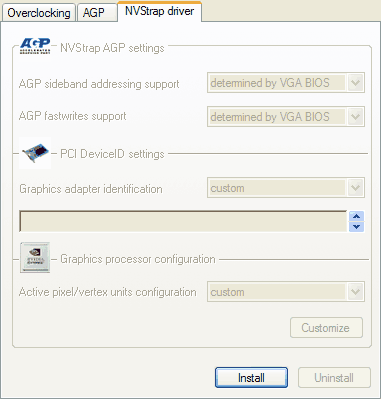Click the Uninstall button

(334, 378)
